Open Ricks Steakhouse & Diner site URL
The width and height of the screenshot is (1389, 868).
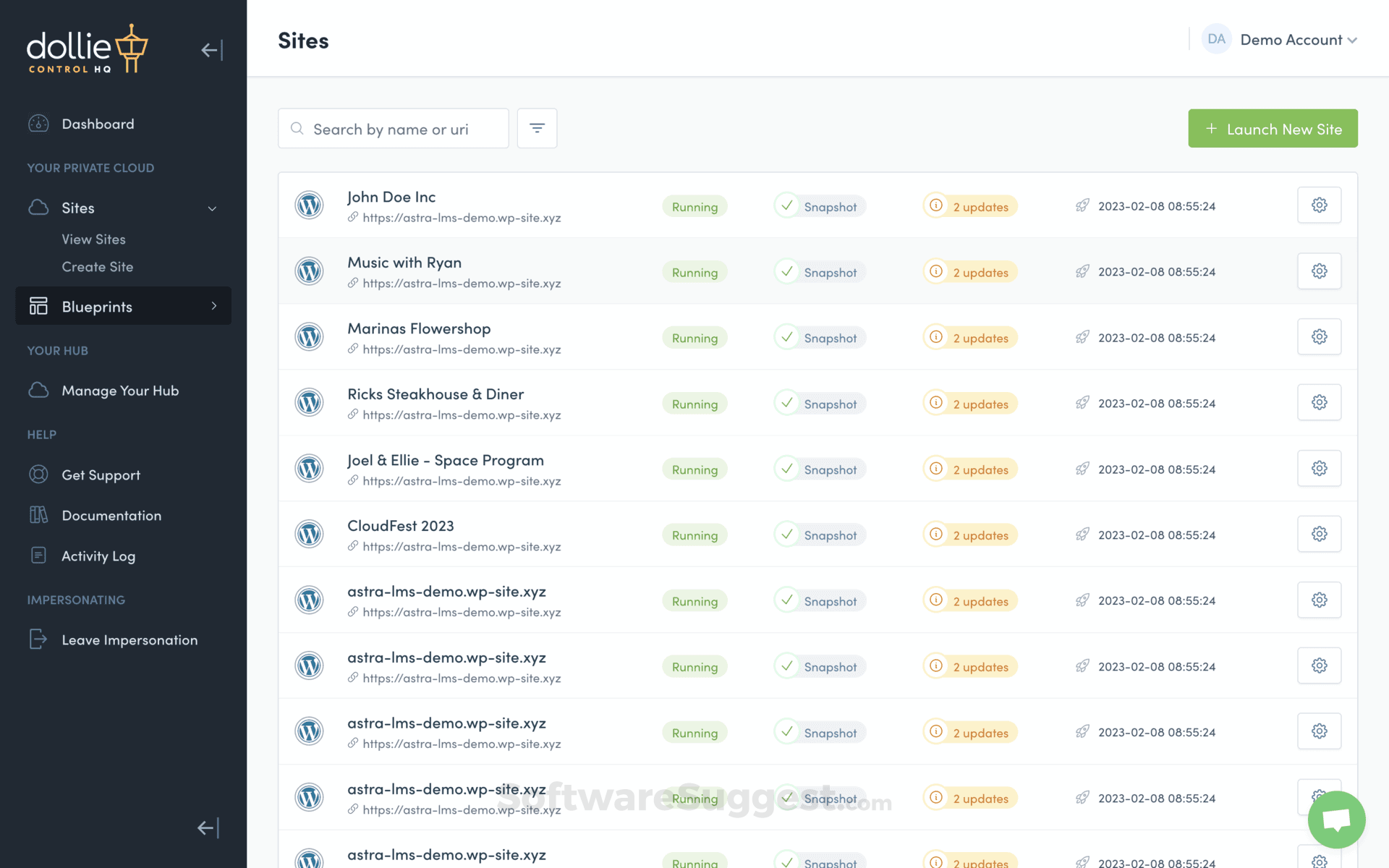click(x=462, y=415)
